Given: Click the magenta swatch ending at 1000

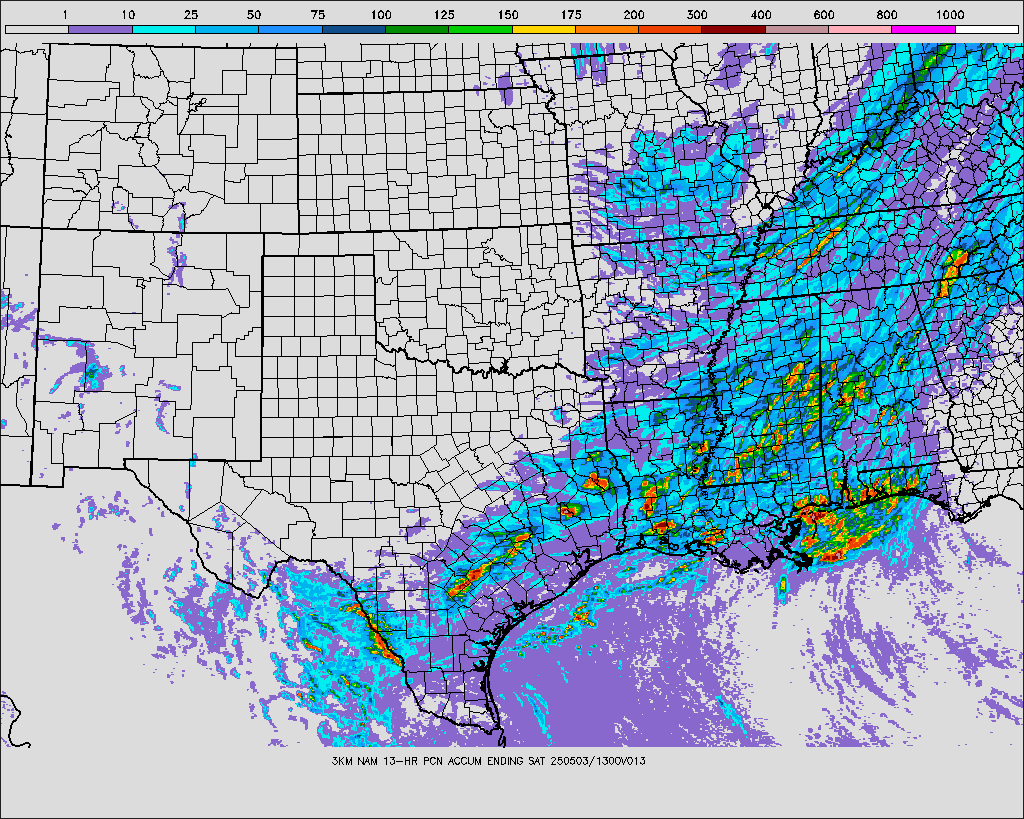Looking at the screenshot, I should click(924, 29).
